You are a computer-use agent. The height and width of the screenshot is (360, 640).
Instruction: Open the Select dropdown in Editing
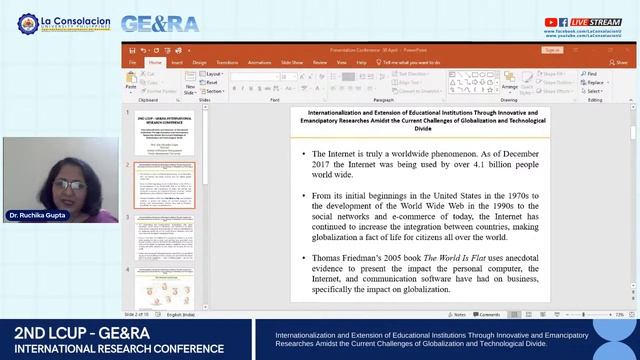tap(592, 91)
